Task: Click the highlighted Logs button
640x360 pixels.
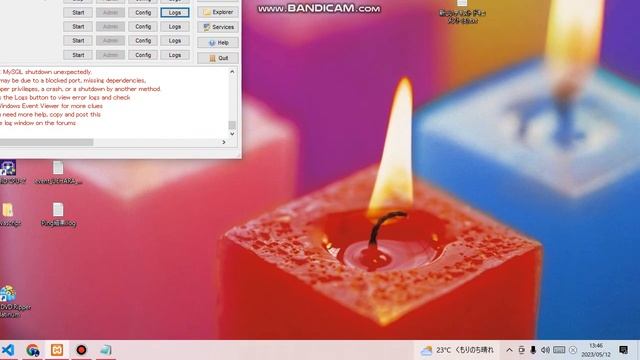Action: pos(175,13)
